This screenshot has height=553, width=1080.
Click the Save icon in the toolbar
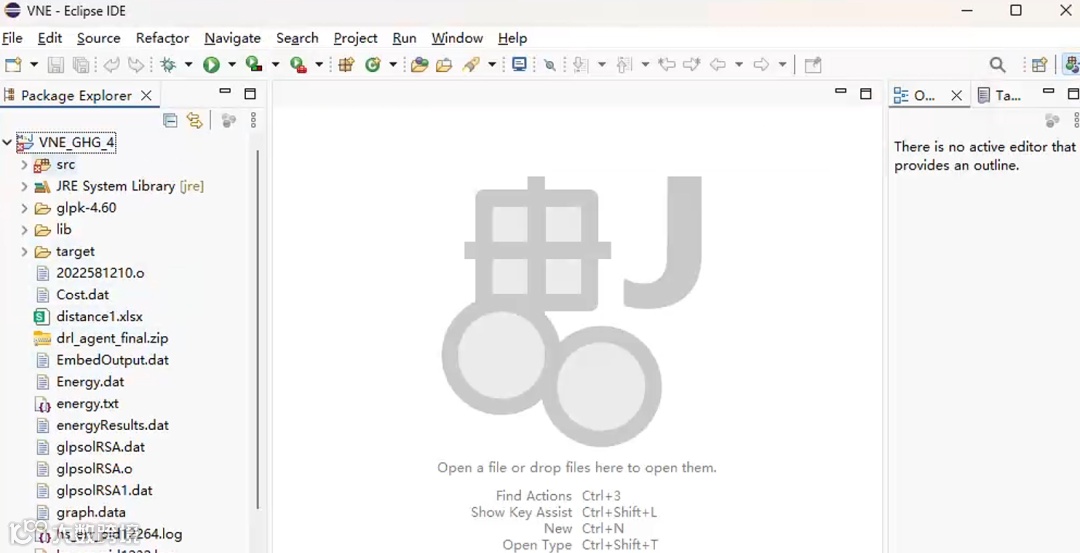pos(55,65)
